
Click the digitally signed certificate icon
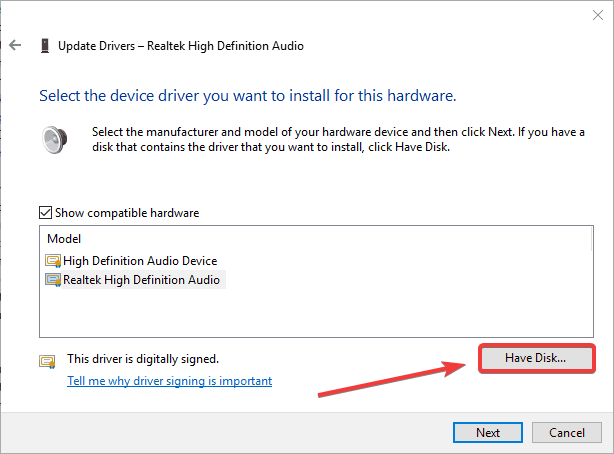(47, 361)
